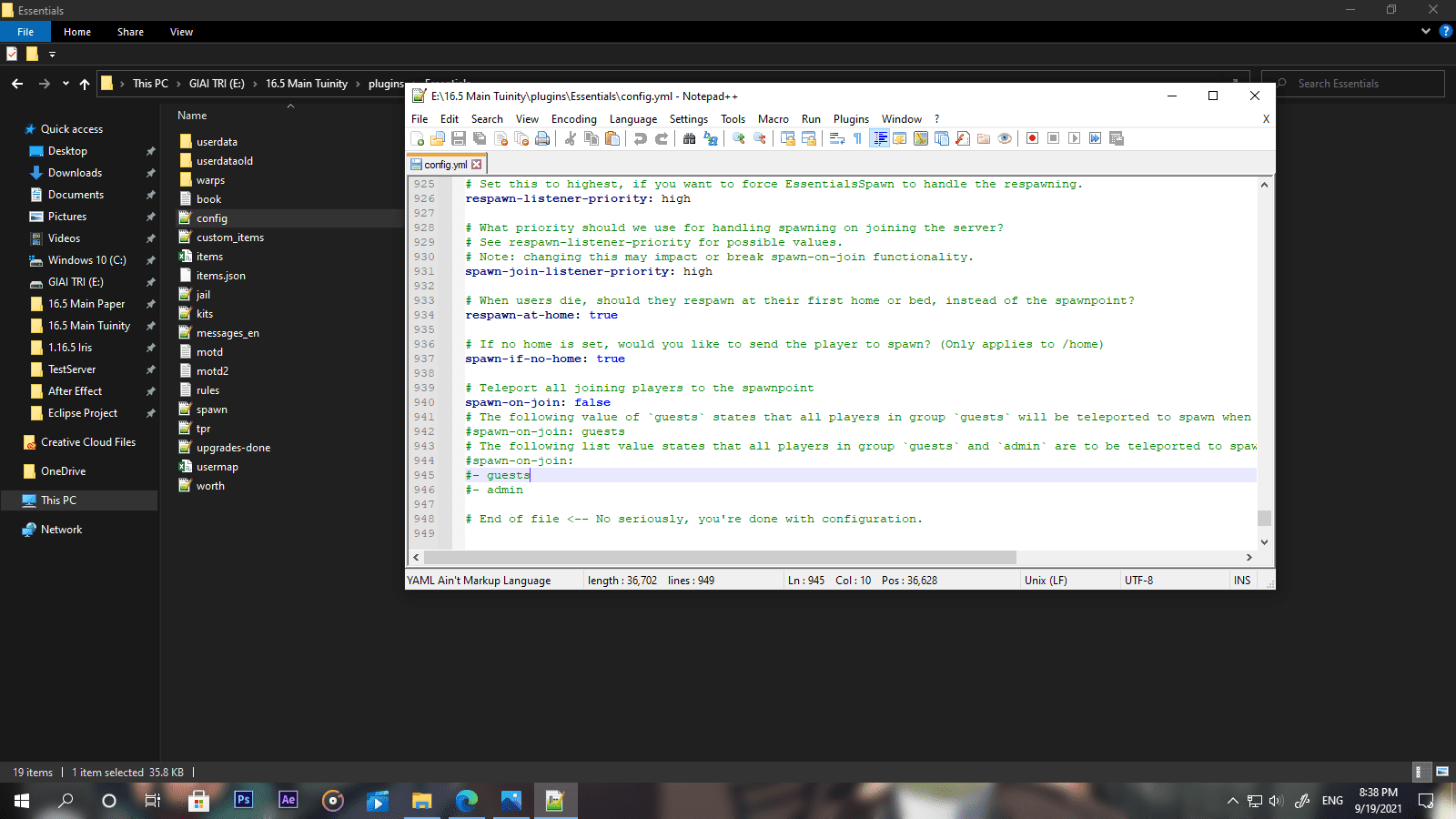Click the Undo arrow icon

[x=641, y=138]
